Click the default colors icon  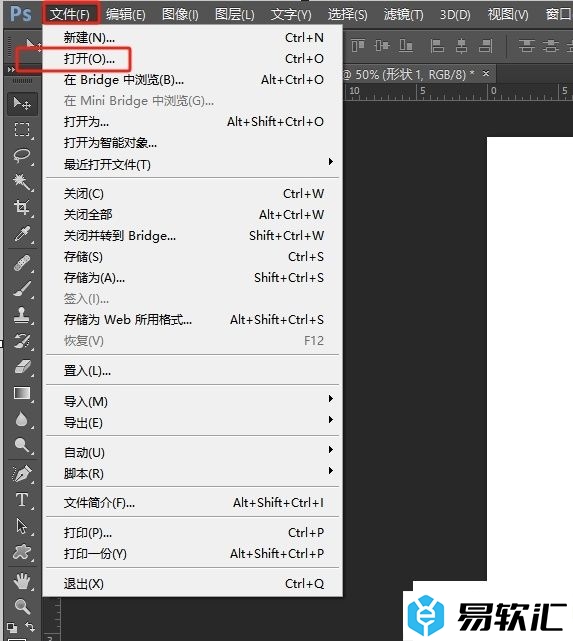point(12,627)
